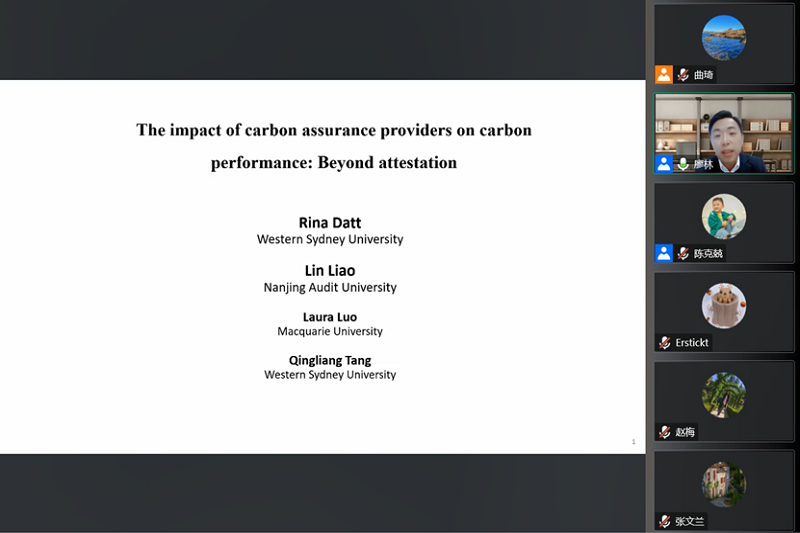Click the orange host icon beside 曲琦
Image resolution: width=800 pixels, height=533 pixels.
click(664, 74)
